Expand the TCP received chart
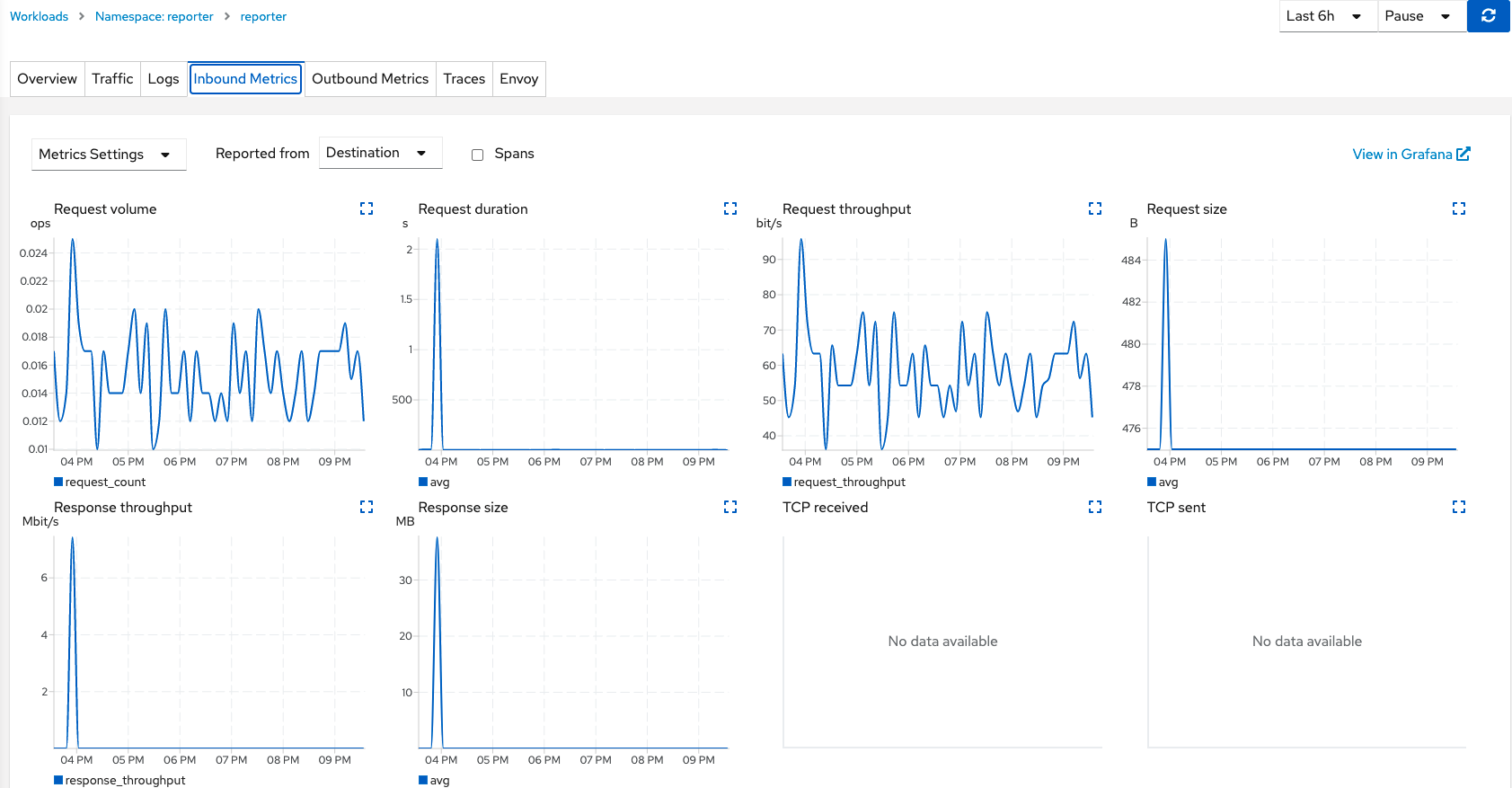 [1095, 507]
